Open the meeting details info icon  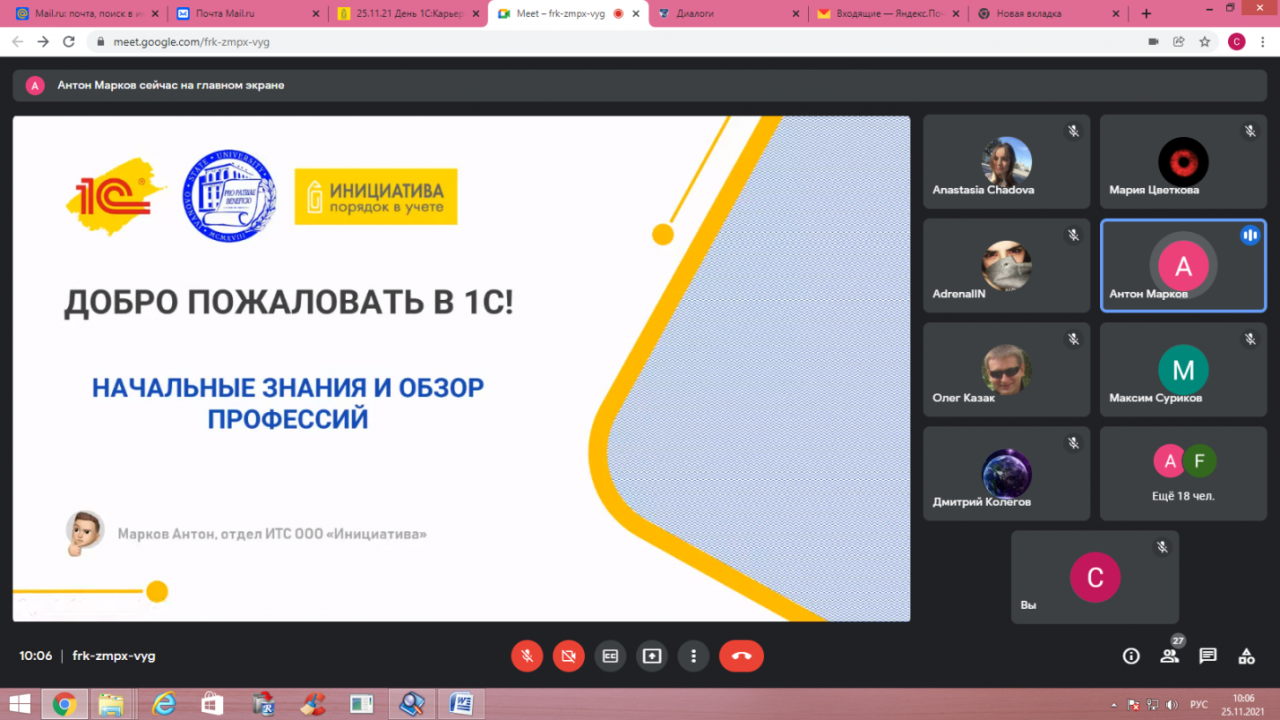pyautogui.click(x=1131, y=656)
